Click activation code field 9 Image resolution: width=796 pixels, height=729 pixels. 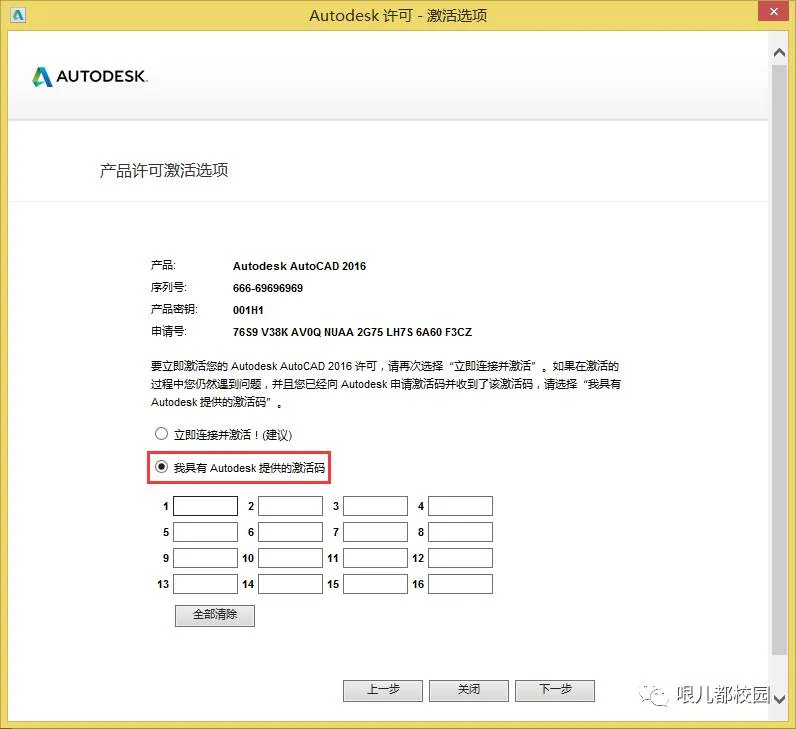tap(206, 558)
